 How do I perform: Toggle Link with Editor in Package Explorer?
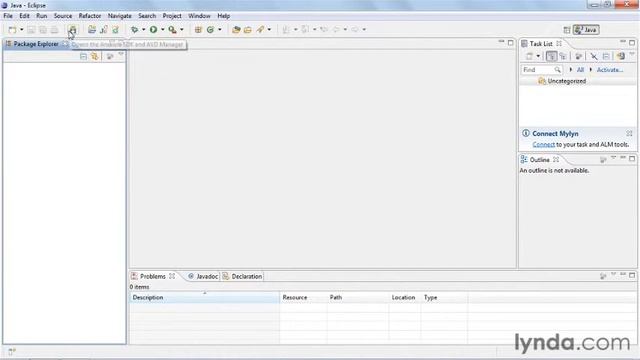pos(95,57)
